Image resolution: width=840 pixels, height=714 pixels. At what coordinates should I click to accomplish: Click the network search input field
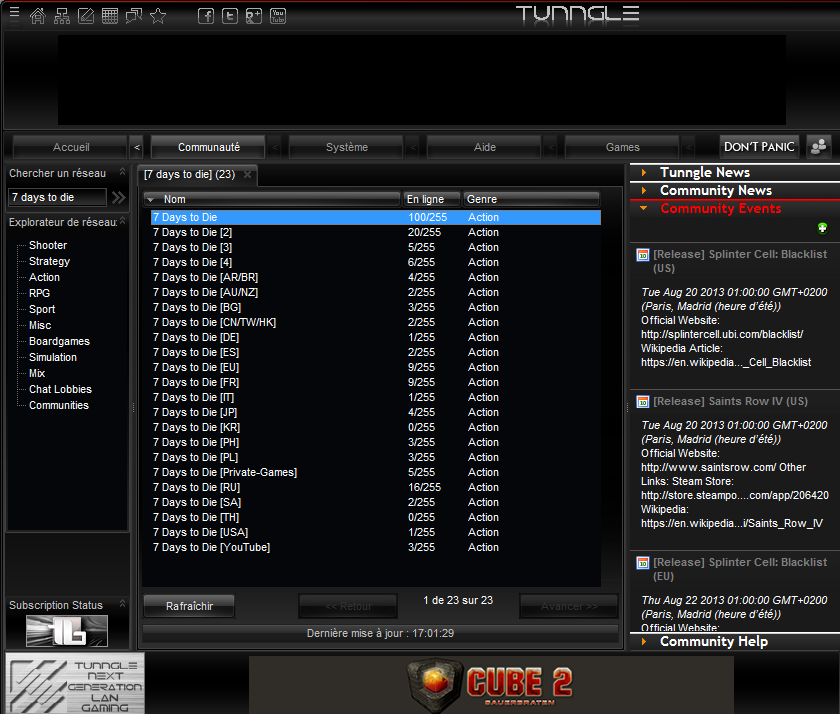[x=57, y=198]
